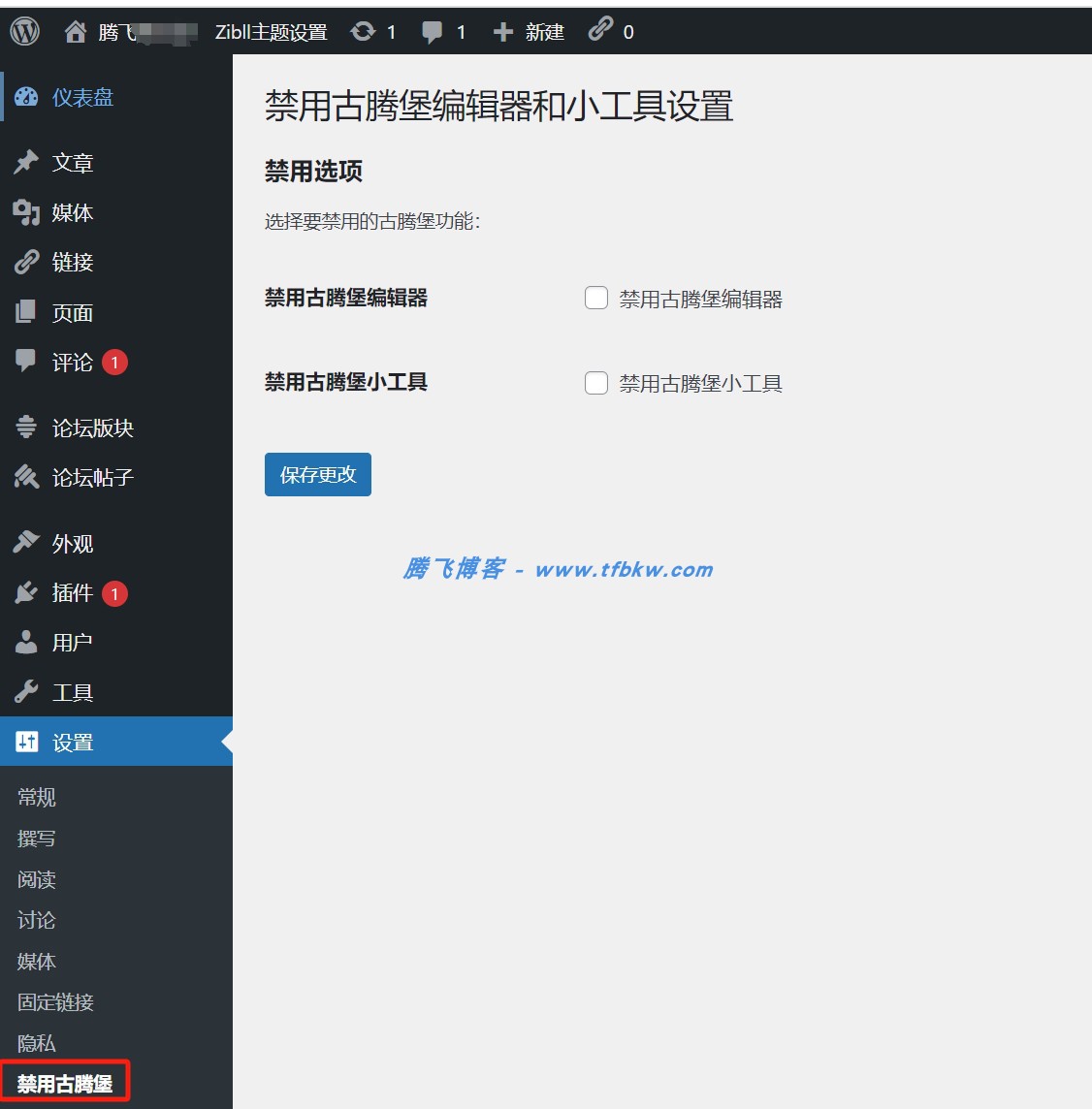This screenshot has width=1092, height=1109.
Task: Enable the 禁用古腾堡小工具 checkbox
Action: click(x=595, y=383)
